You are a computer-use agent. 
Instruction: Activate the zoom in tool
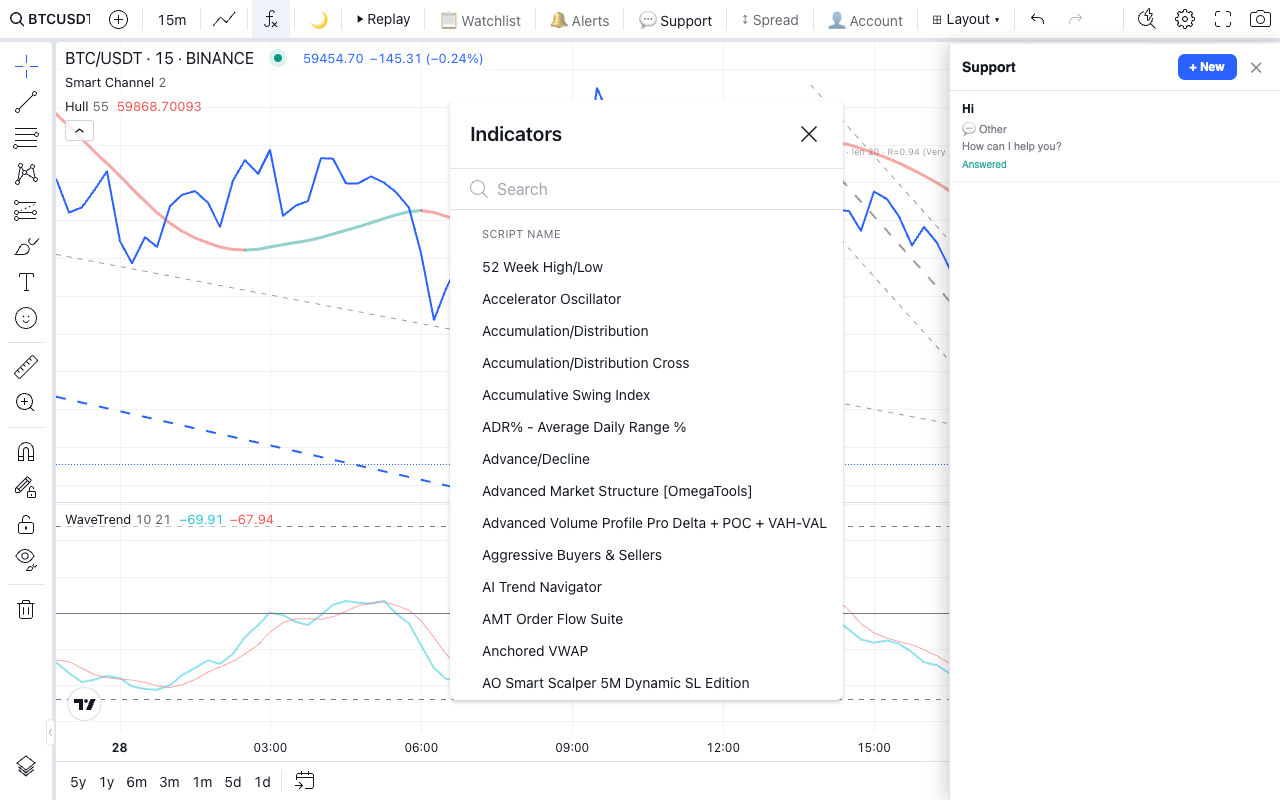pyautogui.click(x=26, y=403)
